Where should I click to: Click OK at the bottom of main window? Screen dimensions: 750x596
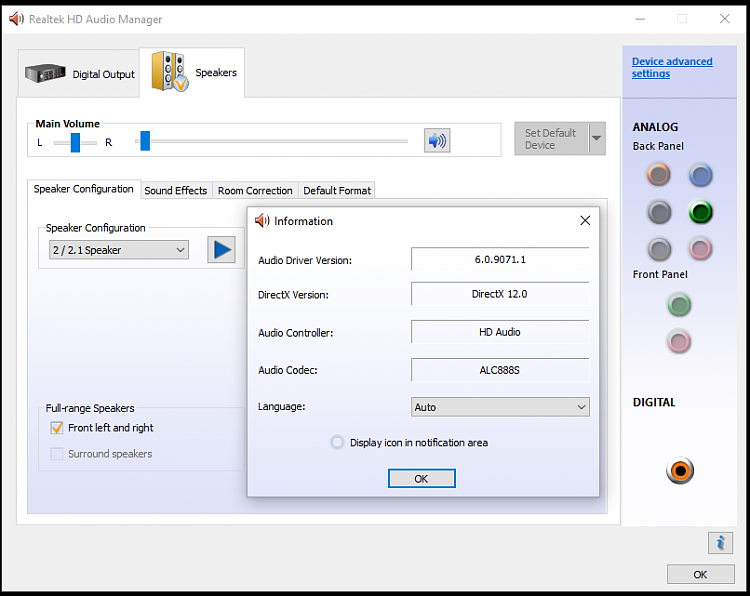(701, 574)
